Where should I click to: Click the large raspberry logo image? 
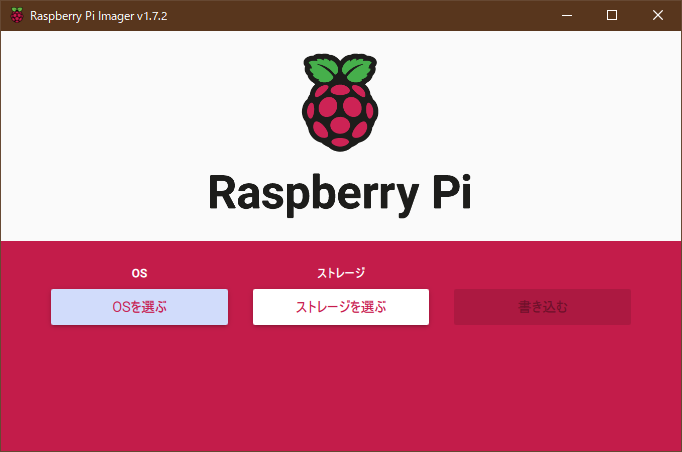(340, 103)
